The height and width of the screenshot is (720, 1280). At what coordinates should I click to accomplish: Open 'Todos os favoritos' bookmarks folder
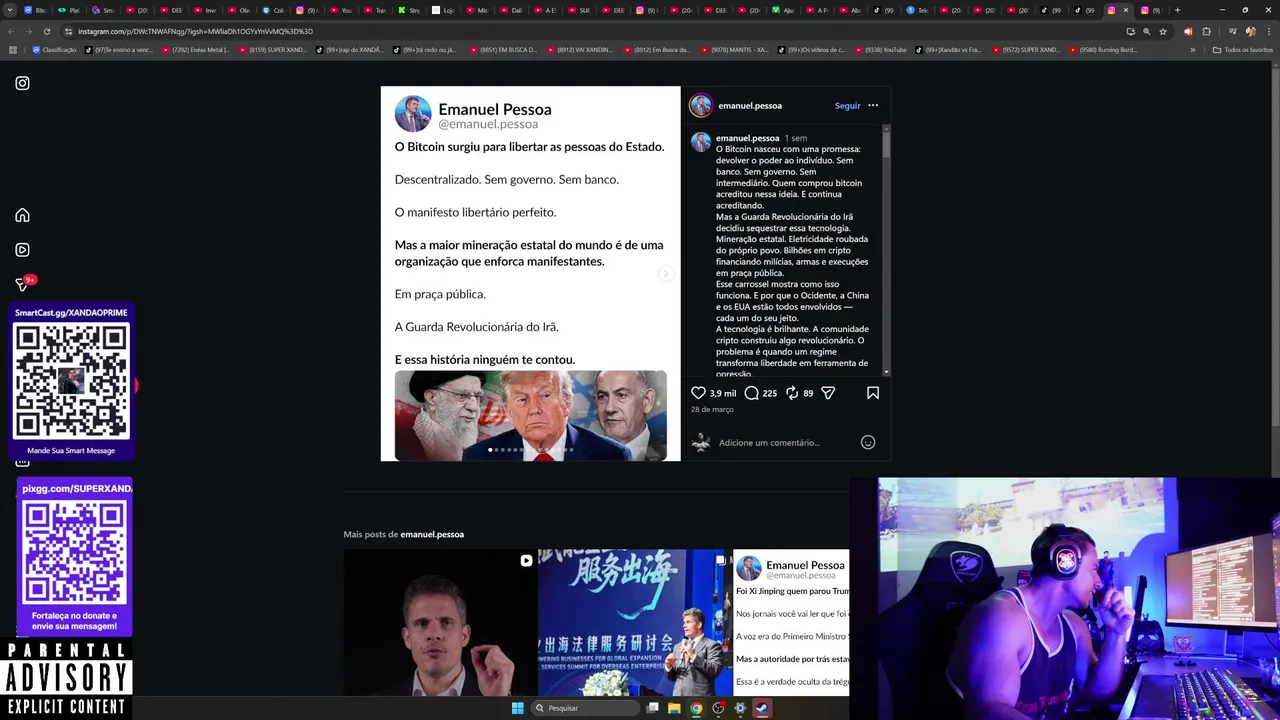1242,49
